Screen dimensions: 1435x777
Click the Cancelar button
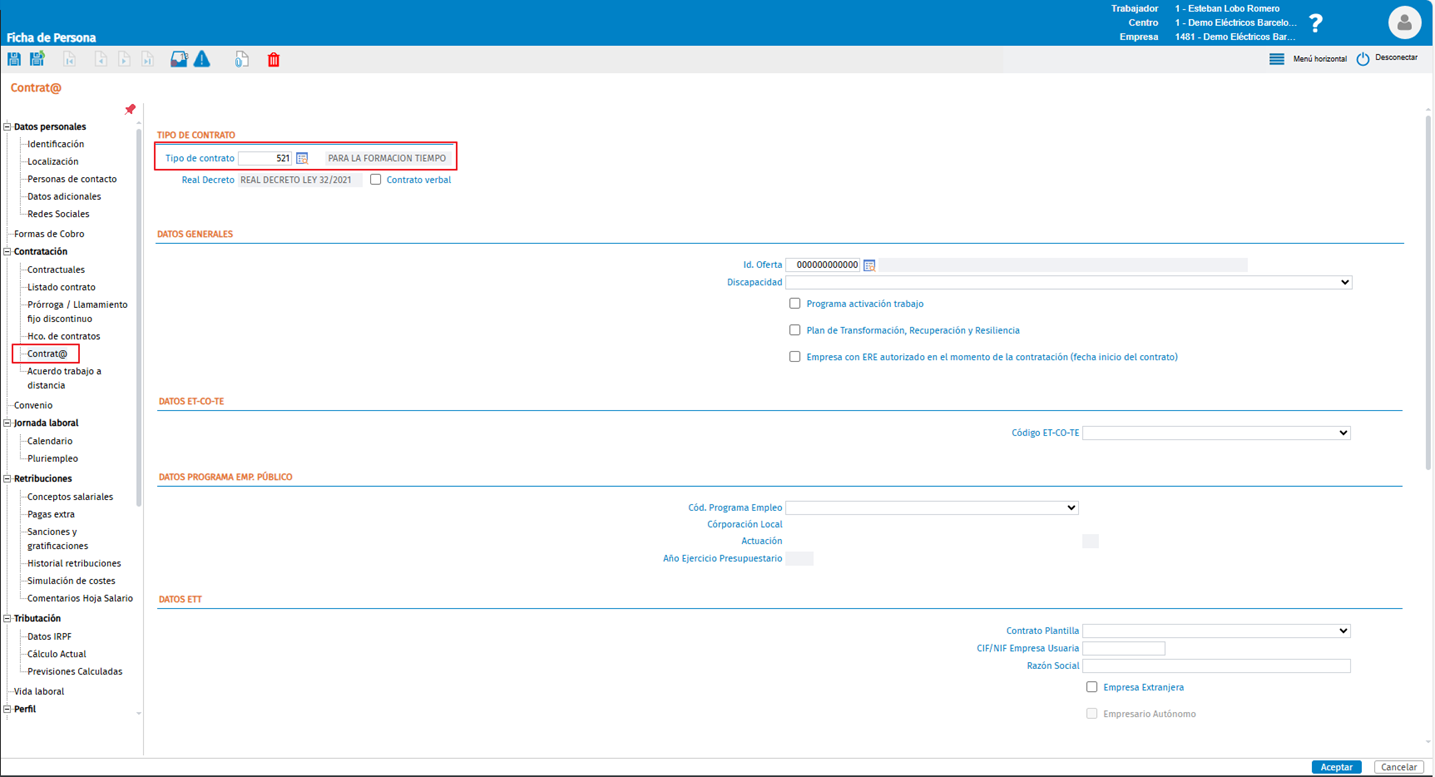(x=1398, y=767)
